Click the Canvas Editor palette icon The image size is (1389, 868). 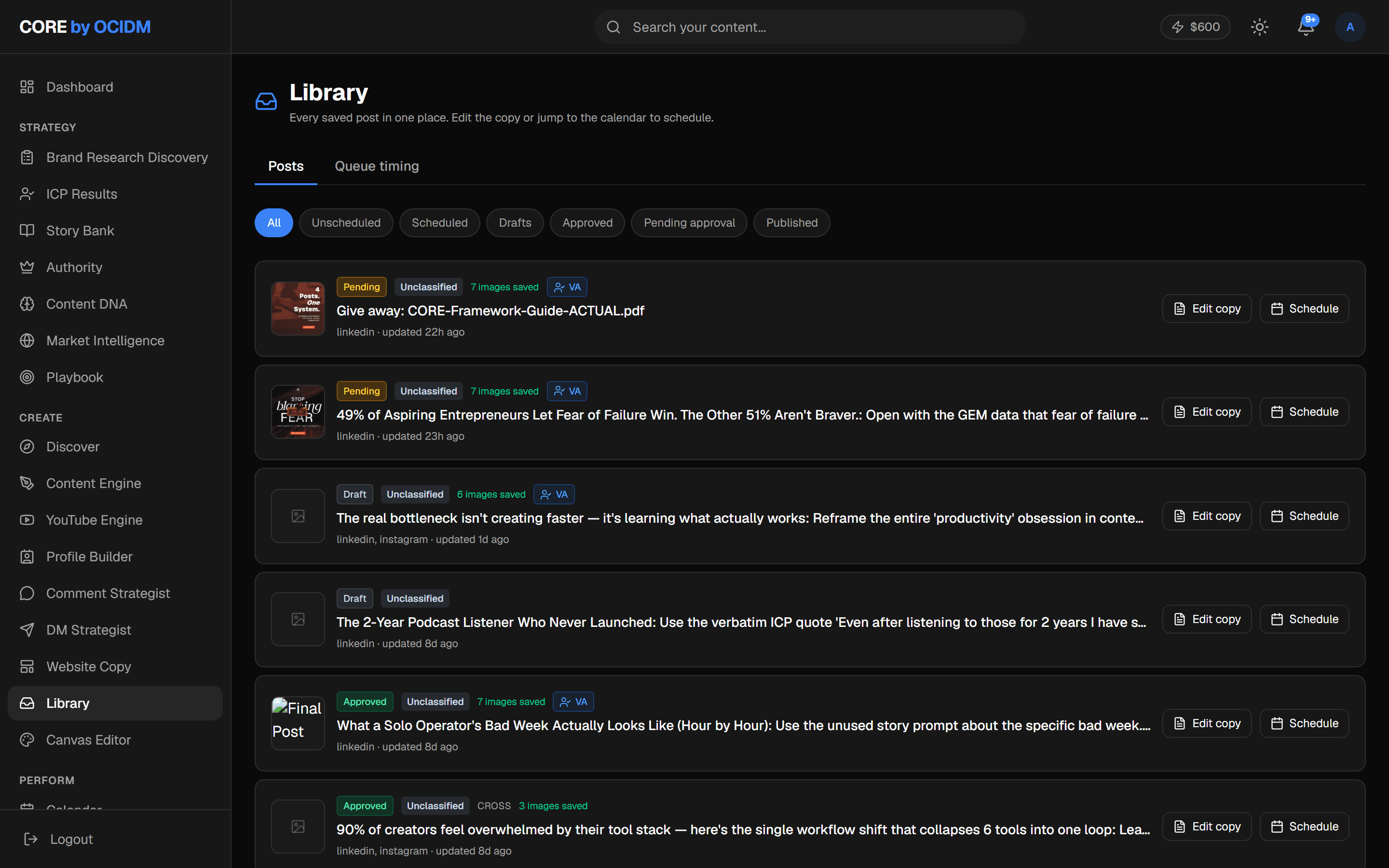pyautogui.click(x=27, y=740)
